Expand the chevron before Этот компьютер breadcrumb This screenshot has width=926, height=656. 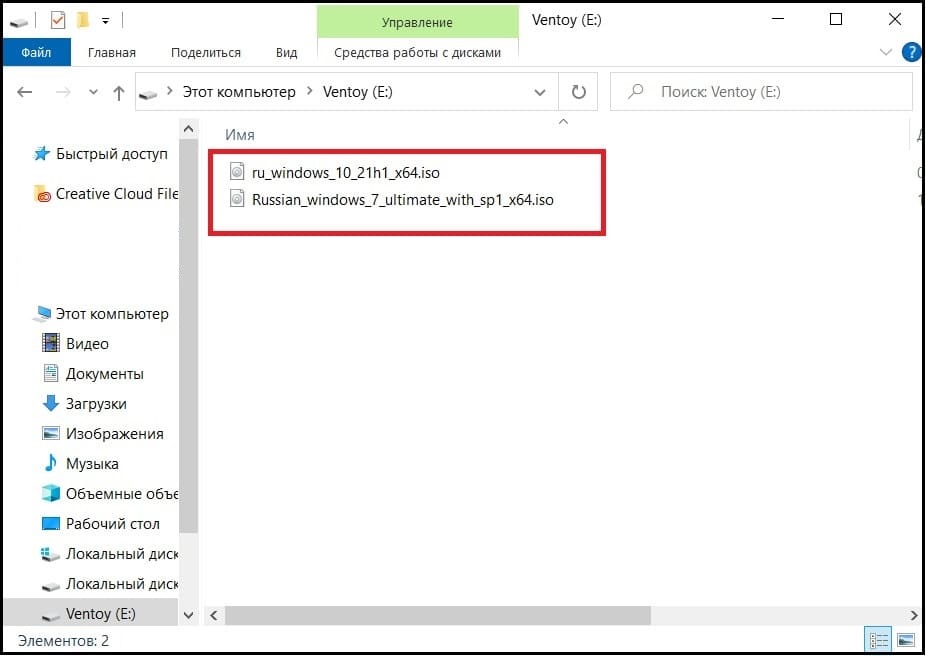tap(170, 92)
